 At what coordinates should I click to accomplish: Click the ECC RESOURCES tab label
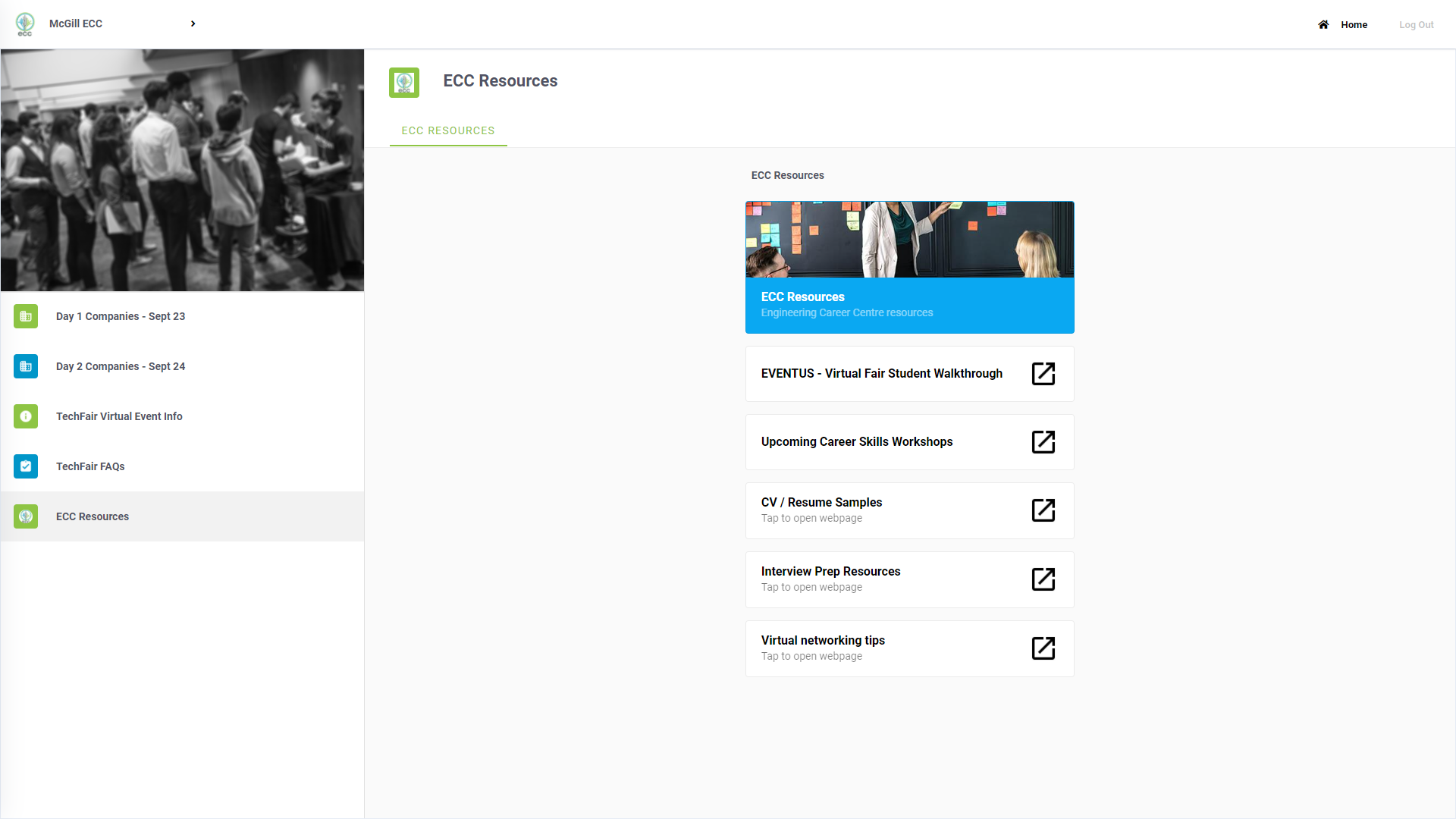(448, 130)
